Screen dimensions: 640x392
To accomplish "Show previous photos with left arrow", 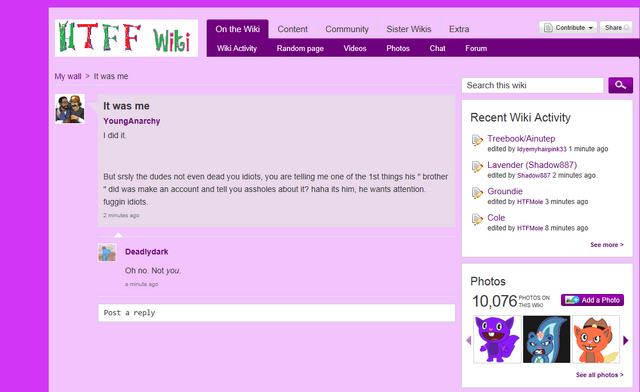I will 468,340.
